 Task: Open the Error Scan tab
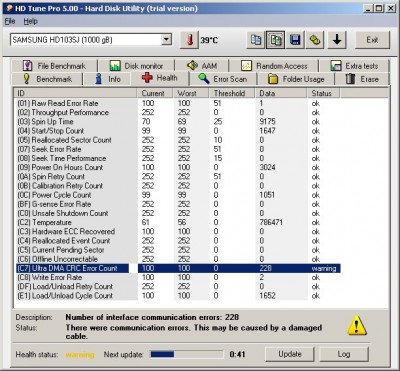[223, 79]
